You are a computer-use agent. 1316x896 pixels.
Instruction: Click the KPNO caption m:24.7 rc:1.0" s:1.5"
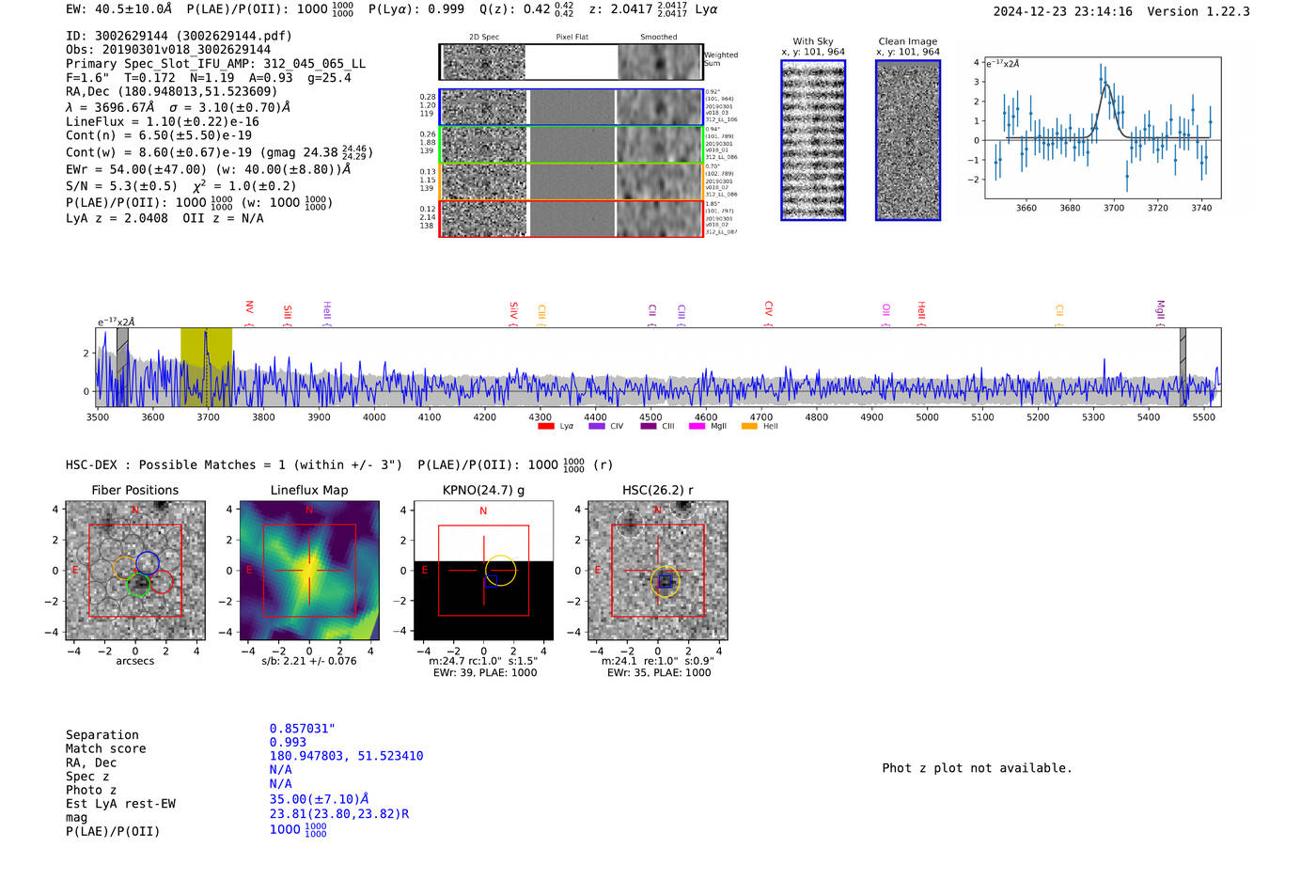[x=483, y=661]
